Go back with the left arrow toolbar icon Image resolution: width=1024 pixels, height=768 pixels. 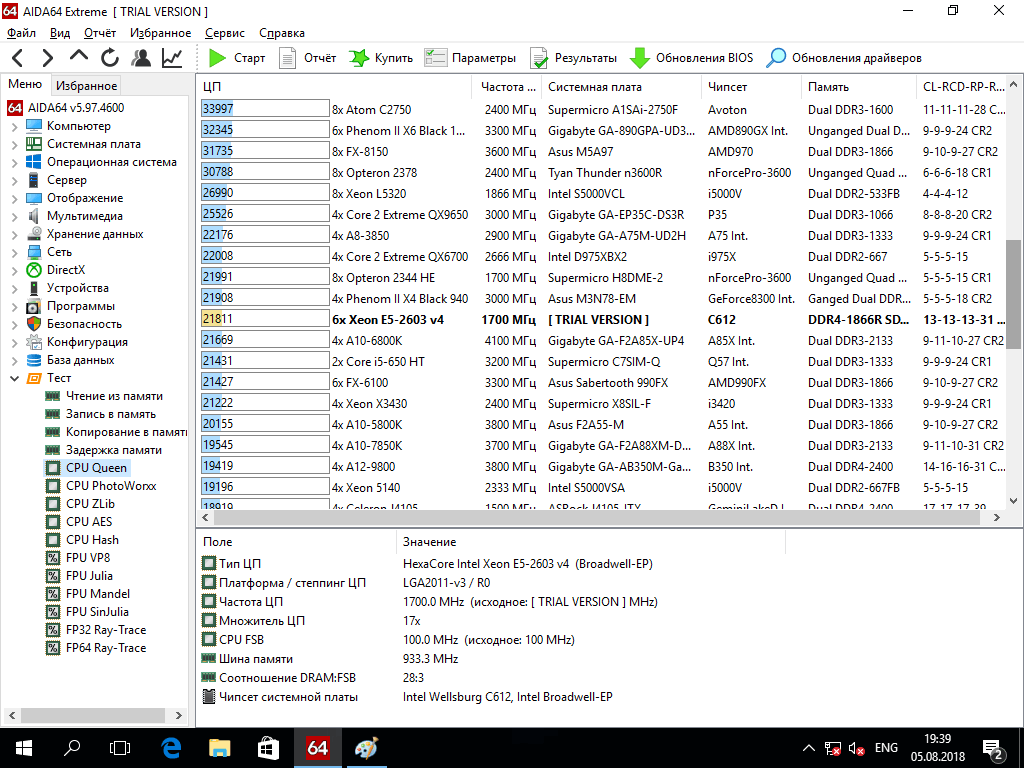pos(18,58)
